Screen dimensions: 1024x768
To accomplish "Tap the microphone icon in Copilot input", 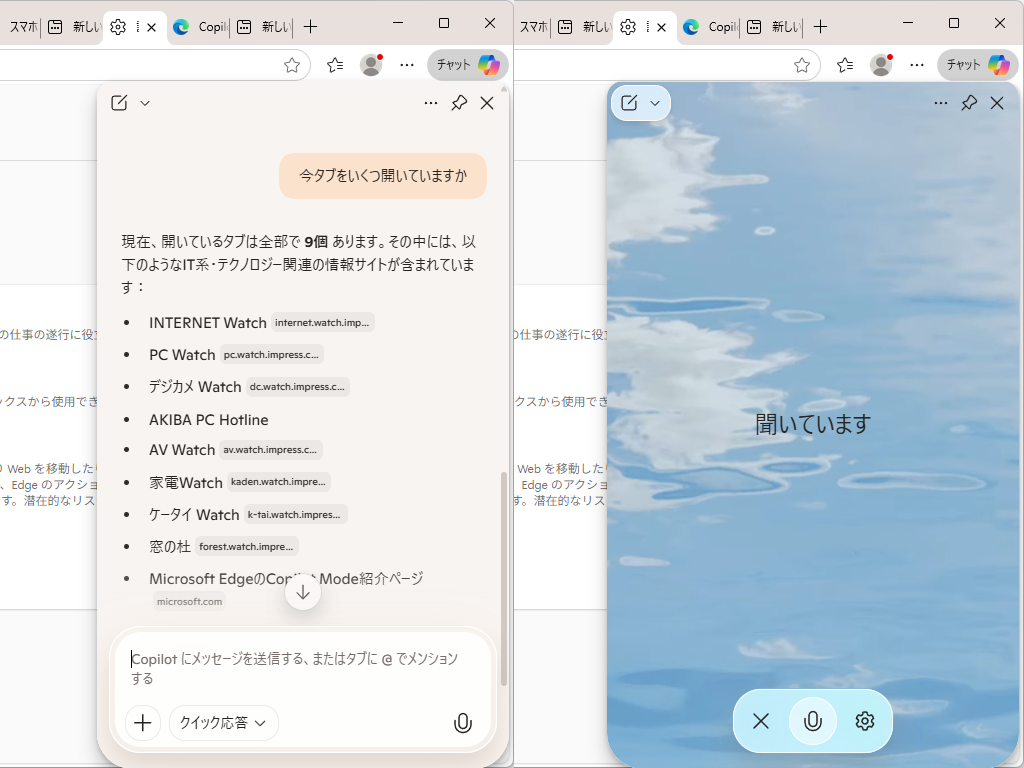I will pyautogui.click(x=463, y=723).
